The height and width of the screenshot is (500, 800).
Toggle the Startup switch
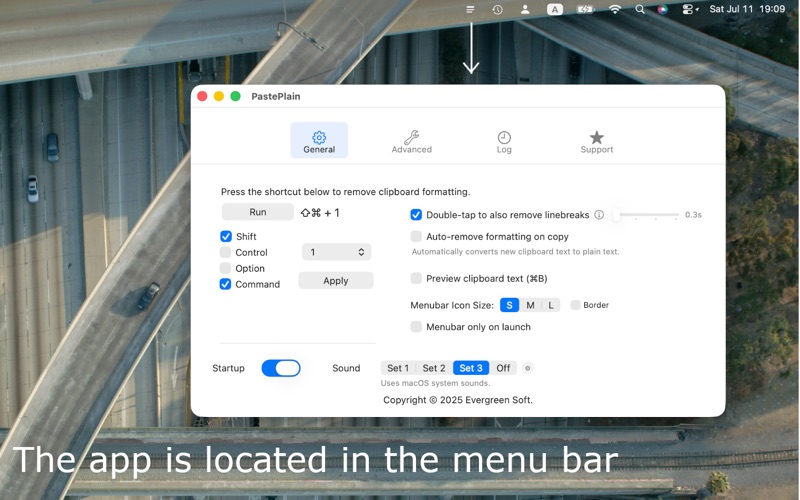tap(281, 368)
